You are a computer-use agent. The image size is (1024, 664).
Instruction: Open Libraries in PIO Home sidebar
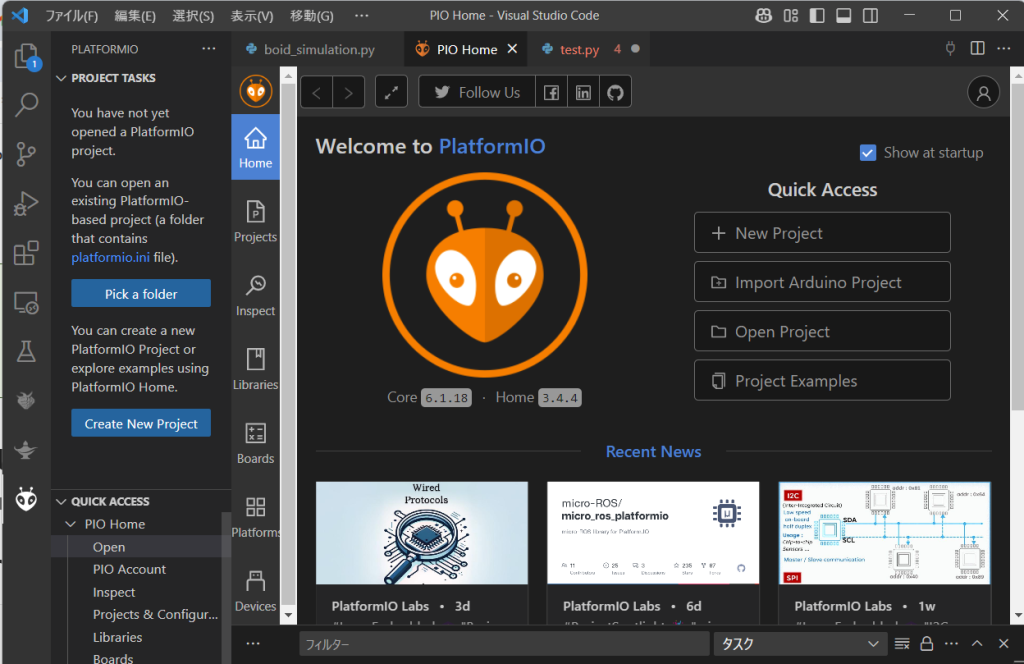click(x=255, y=367)
